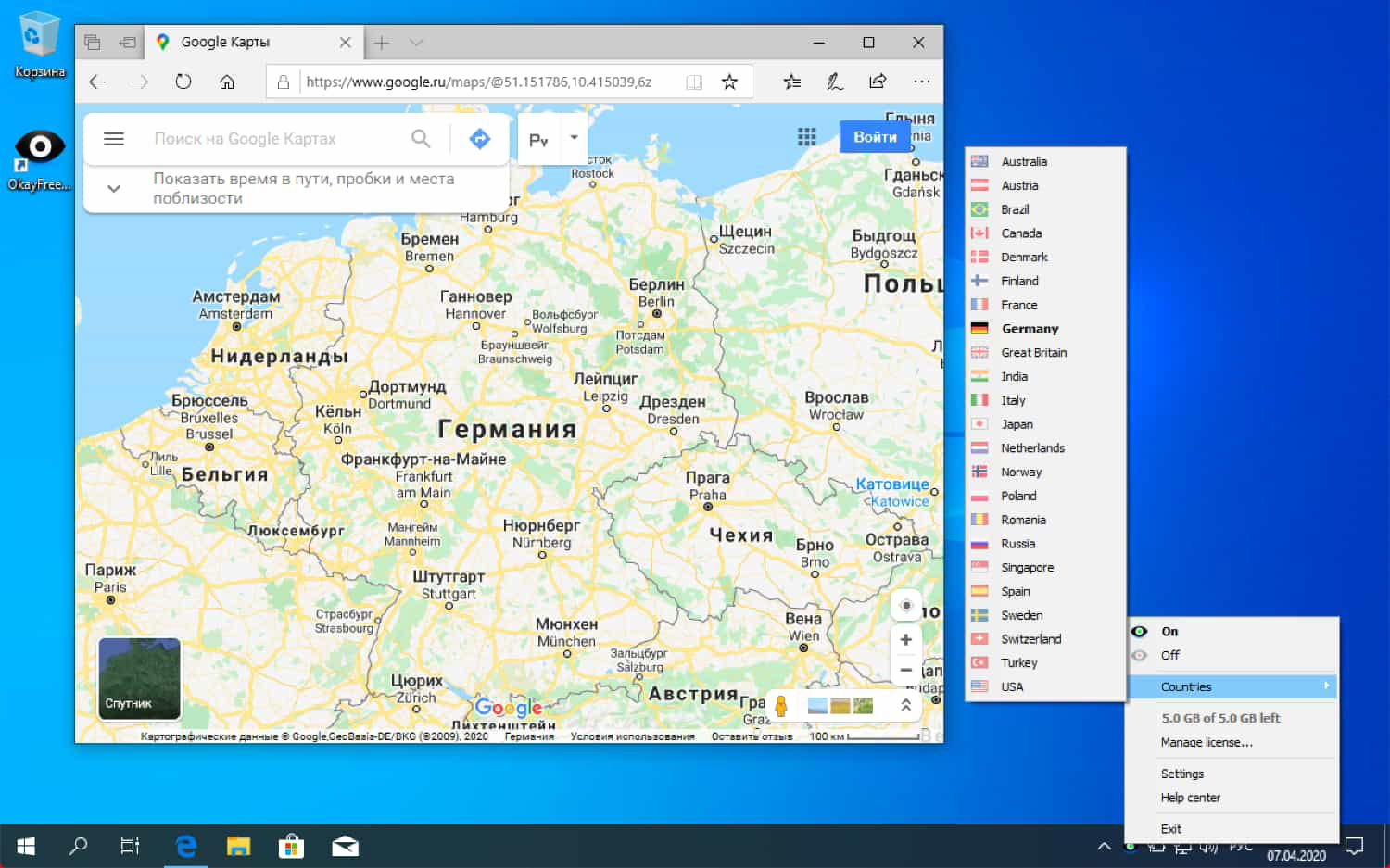Viewport: 1390px width, 868px height.
Task: Expand the map imagery strip arrow
Action: click(x=905, y=706)
